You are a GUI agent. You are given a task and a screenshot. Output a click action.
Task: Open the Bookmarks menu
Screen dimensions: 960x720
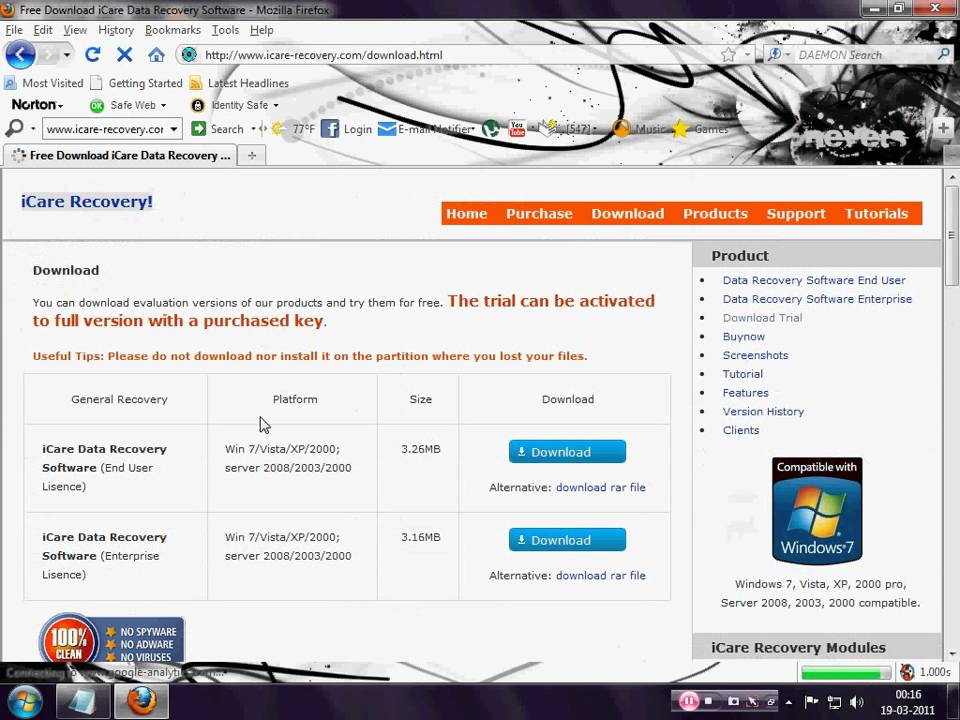pyautogui.click(x=173, y=29)
